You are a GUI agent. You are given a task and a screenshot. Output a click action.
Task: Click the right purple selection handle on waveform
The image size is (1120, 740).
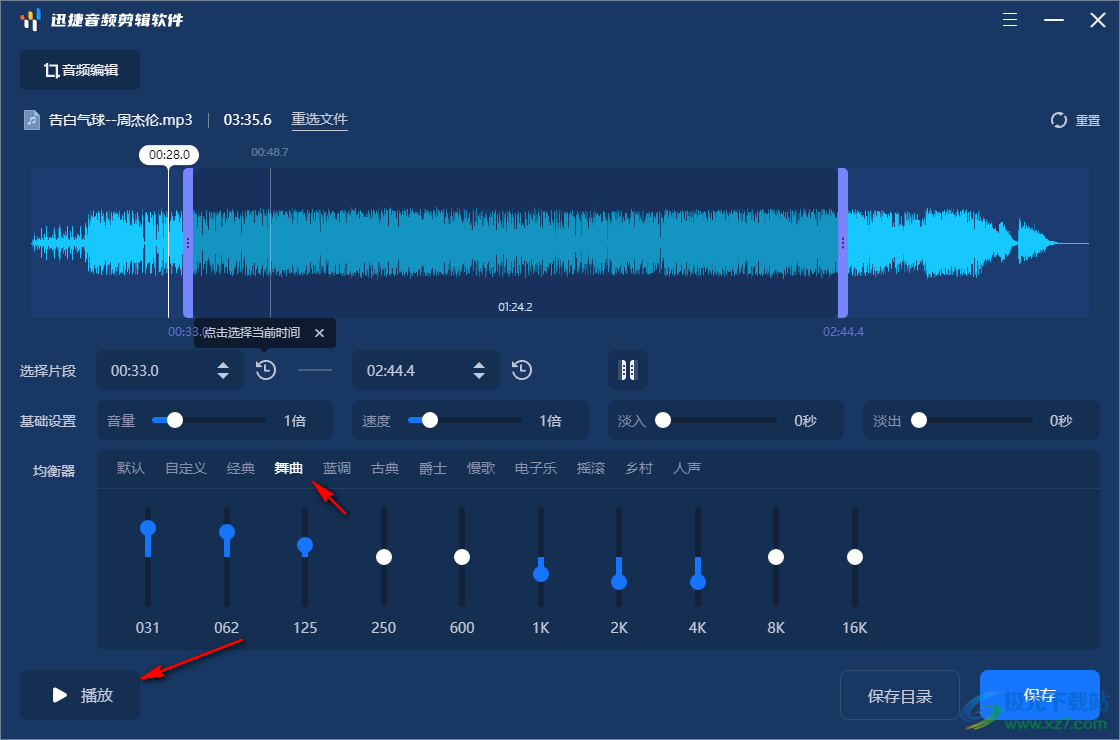pos(843,243)
